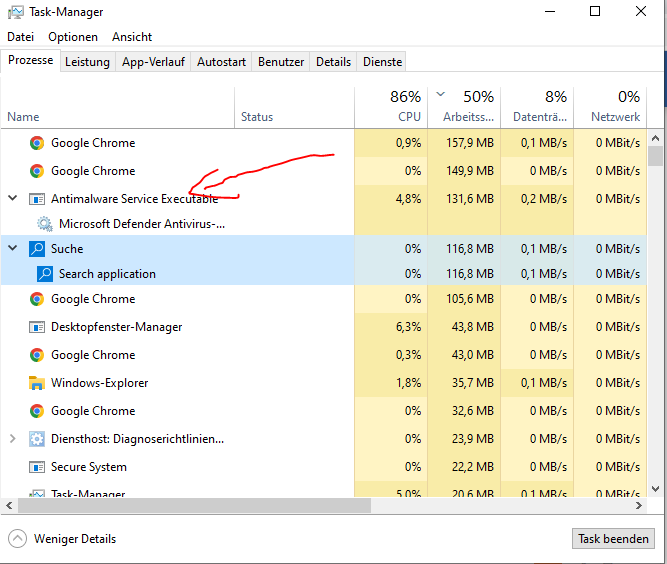The height and width of the screenshot is (564, 667).
Task: Click the Diensthost Diagnoserichtlinien gear icon
Action: (x=37, y=439)
